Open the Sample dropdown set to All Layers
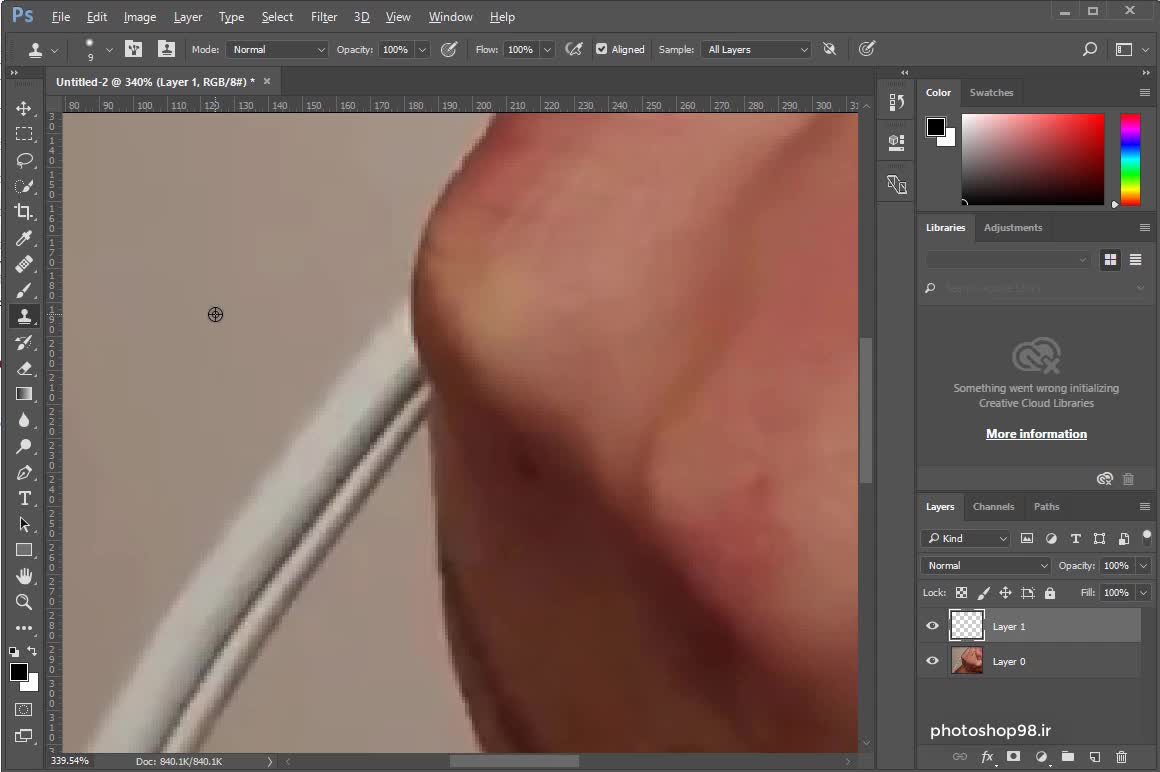Image resolution: width=1160 pixels, height=772 pixels. click(757, 49)
